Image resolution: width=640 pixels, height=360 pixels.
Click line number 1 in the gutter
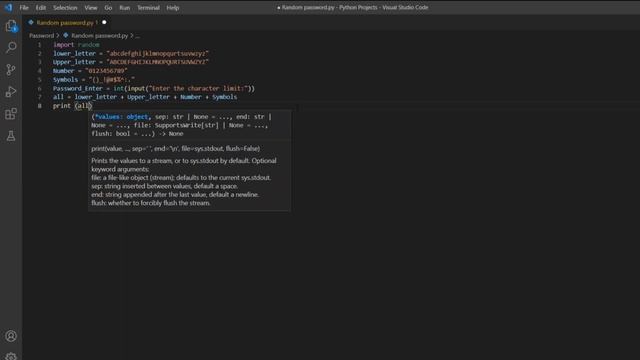(40, 44)
